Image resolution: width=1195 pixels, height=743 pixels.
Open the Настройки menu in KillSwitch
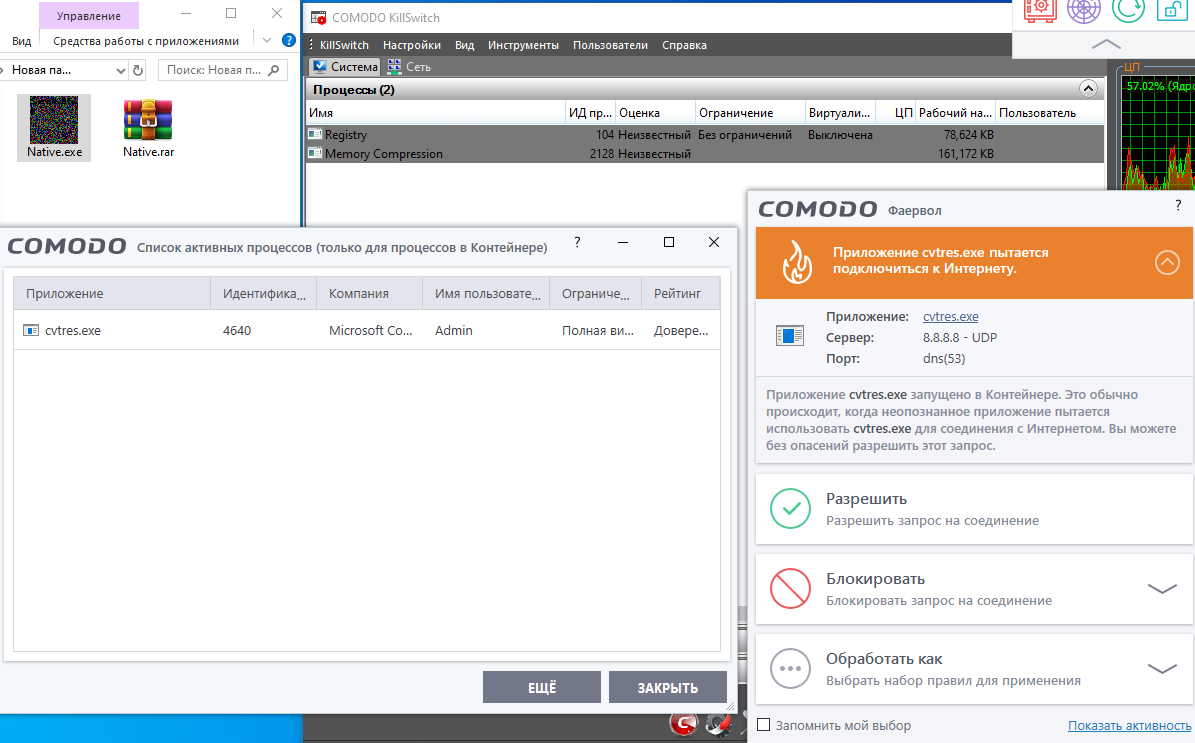[412, 45]
